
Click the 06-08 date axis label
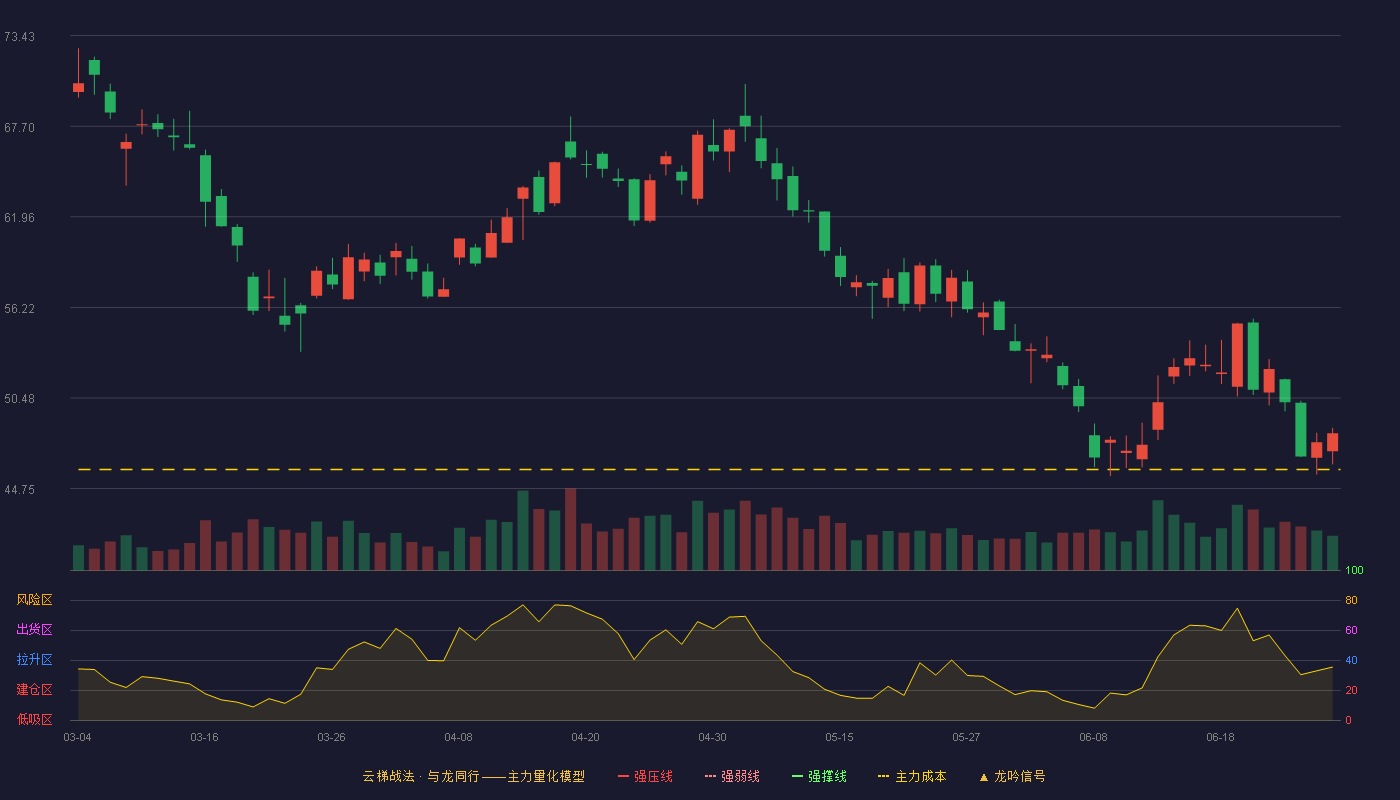point(1093,737)
